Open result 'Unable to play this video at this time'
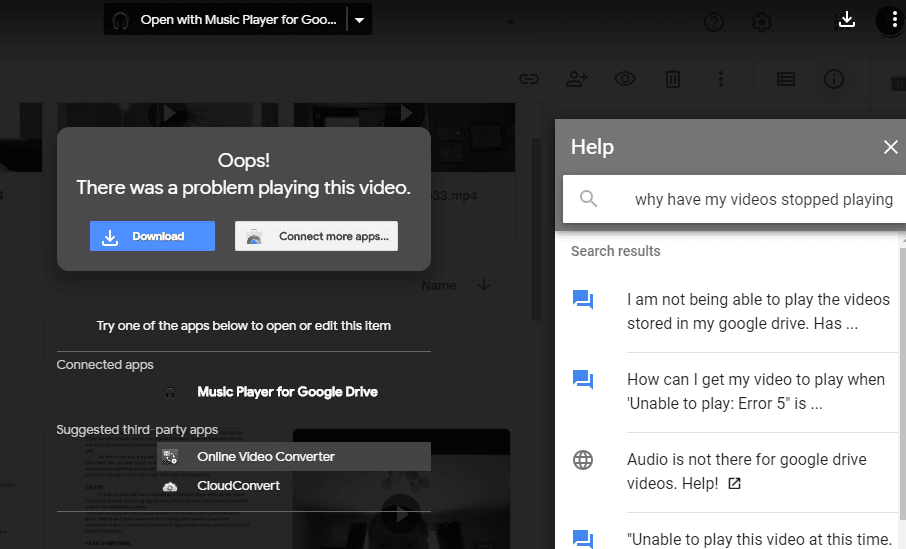Viewport: 906px width, 549px height. (x=759, y=539)
